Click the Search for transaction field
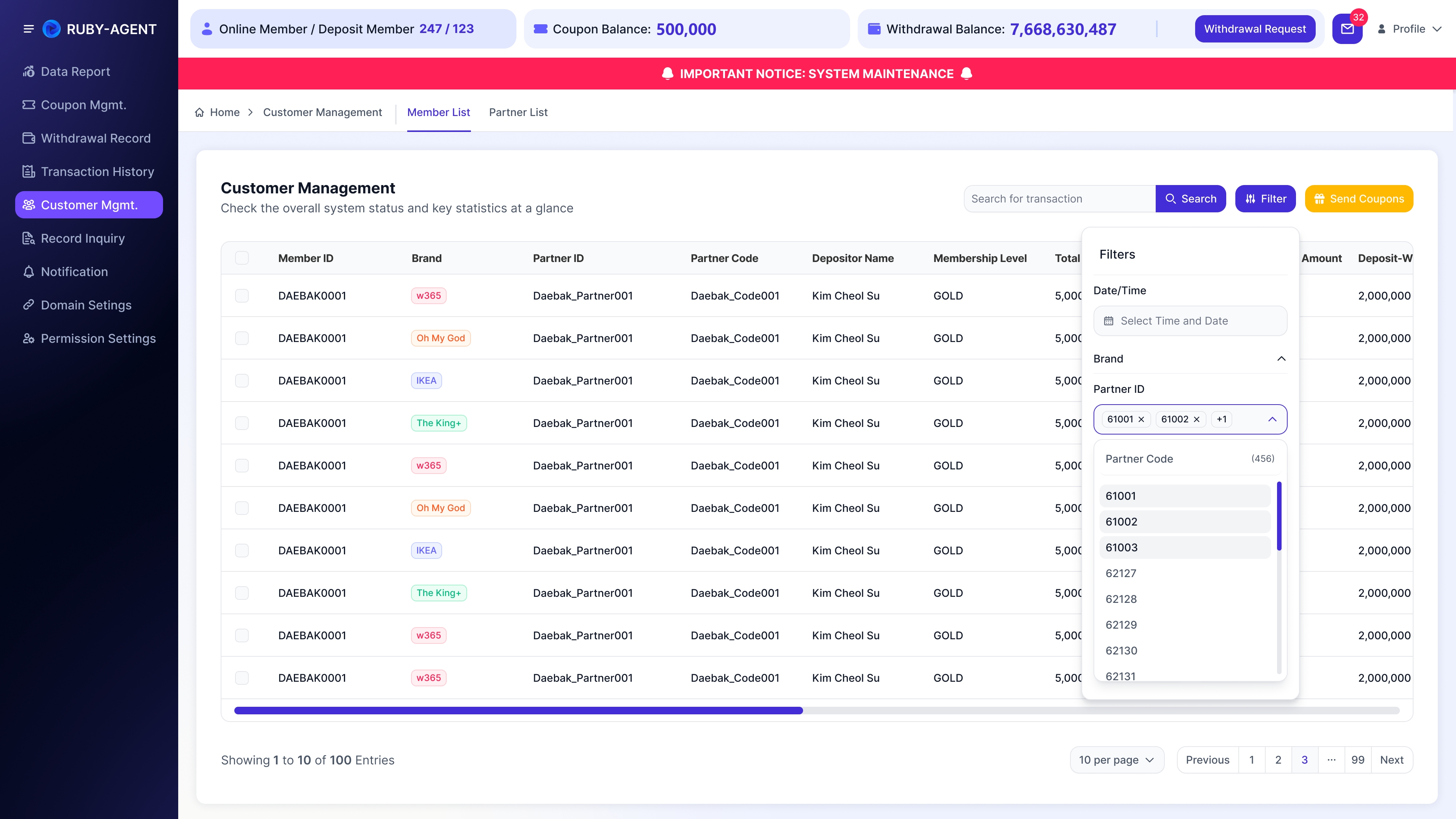 [x=1059, y=199]
